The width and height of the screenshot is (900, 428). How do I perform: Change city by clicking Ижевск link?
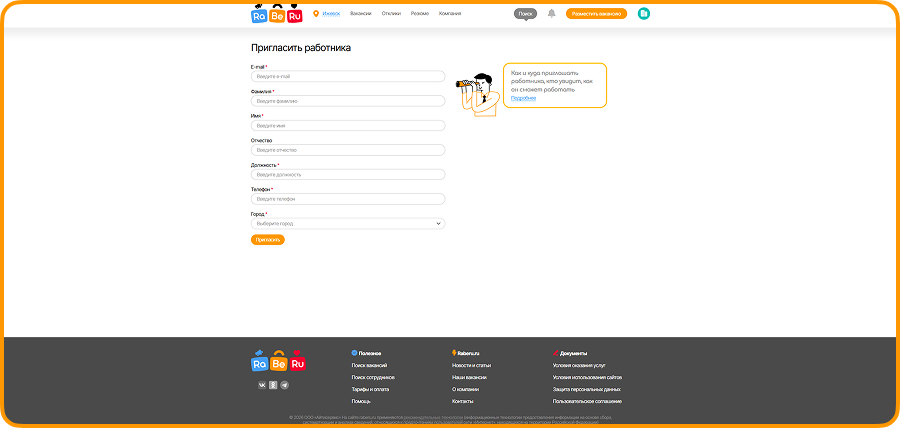coord(331,14)
